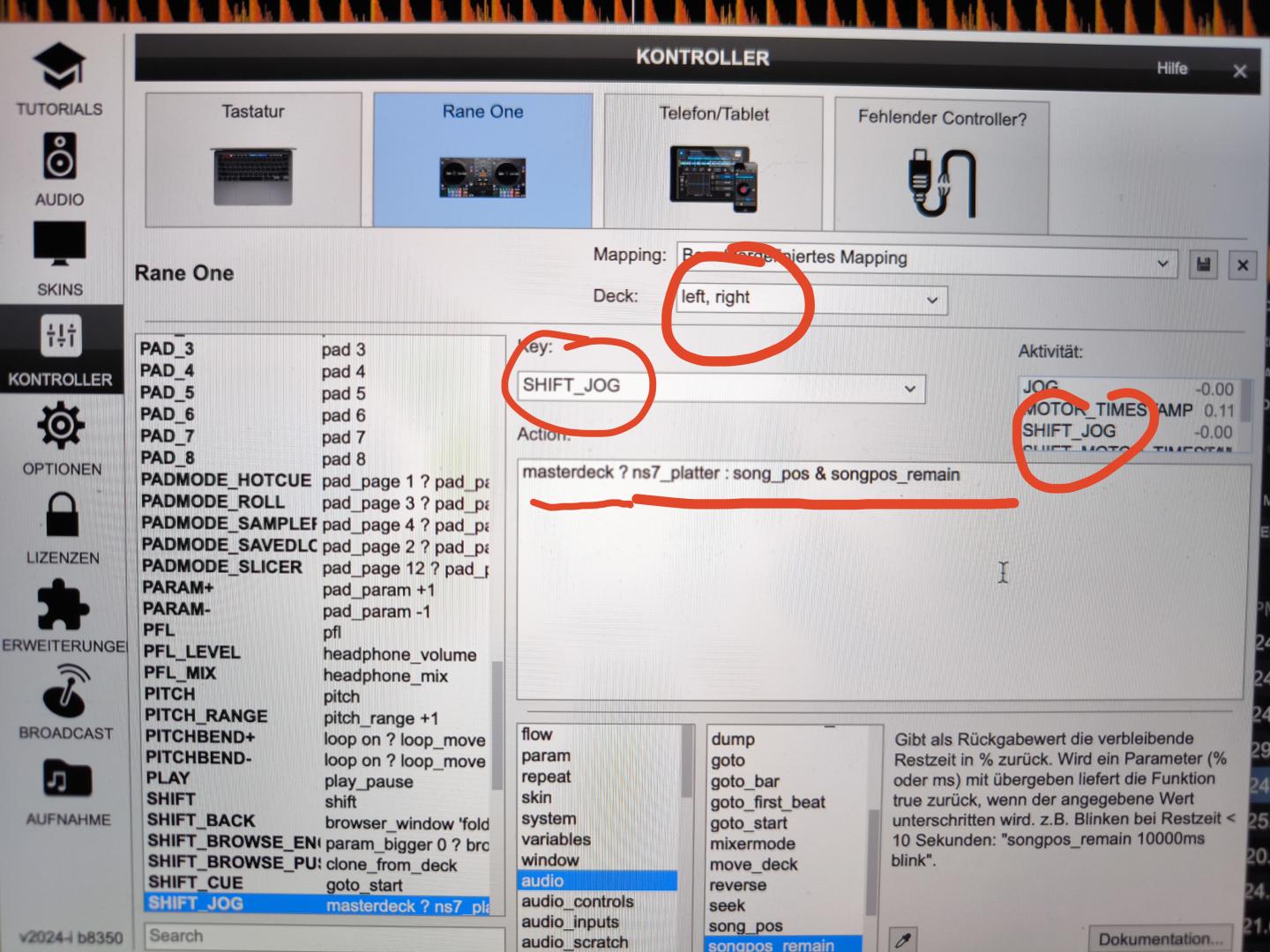Select the PAD_8 mapping row

315,458
